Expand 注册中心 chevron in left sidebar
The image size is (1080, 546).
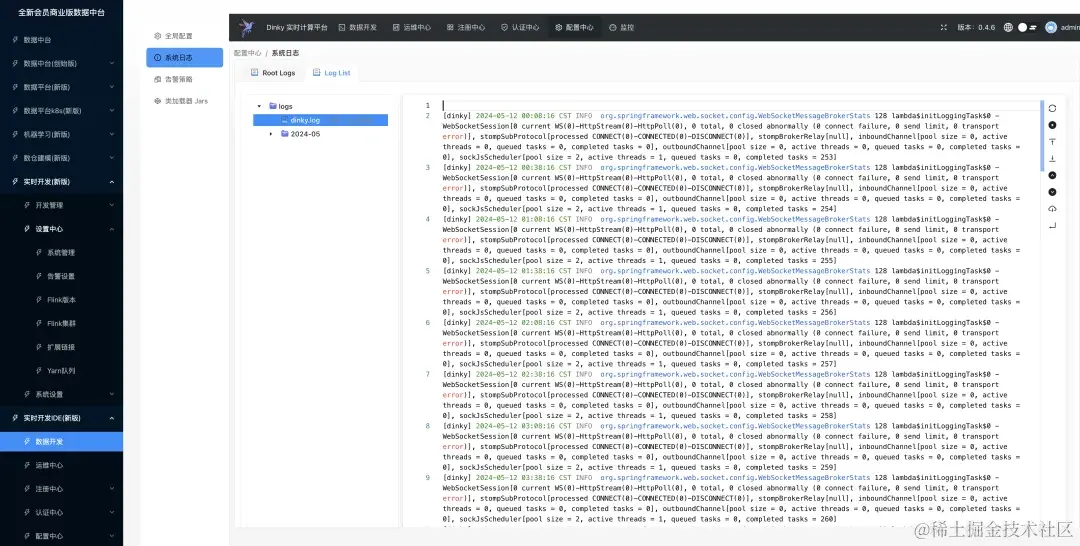pyautogui.click(x=112, y=489)
